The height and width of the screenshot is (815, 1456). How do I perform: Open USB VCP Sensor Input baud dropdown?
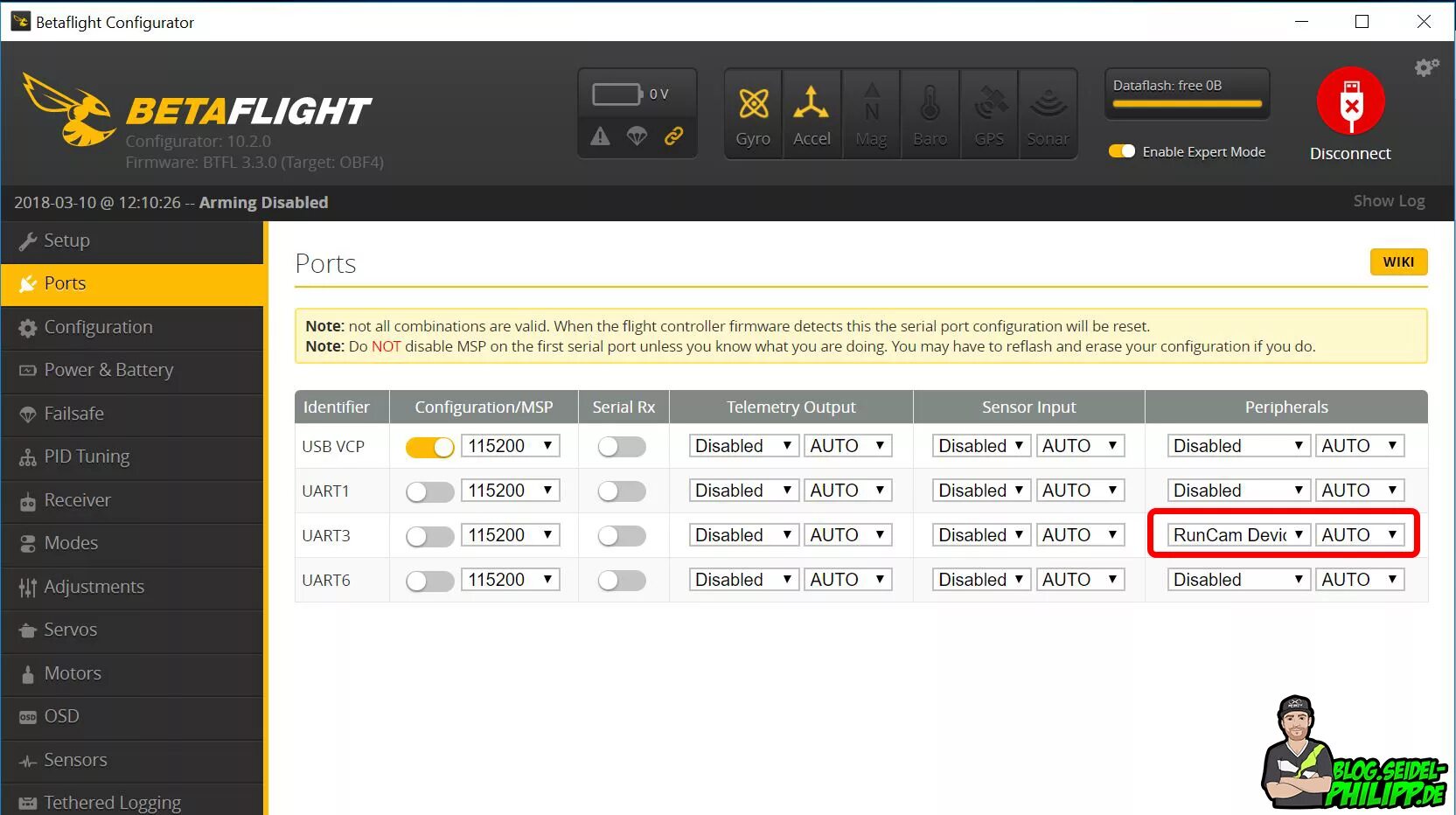tap(1080, 446)
